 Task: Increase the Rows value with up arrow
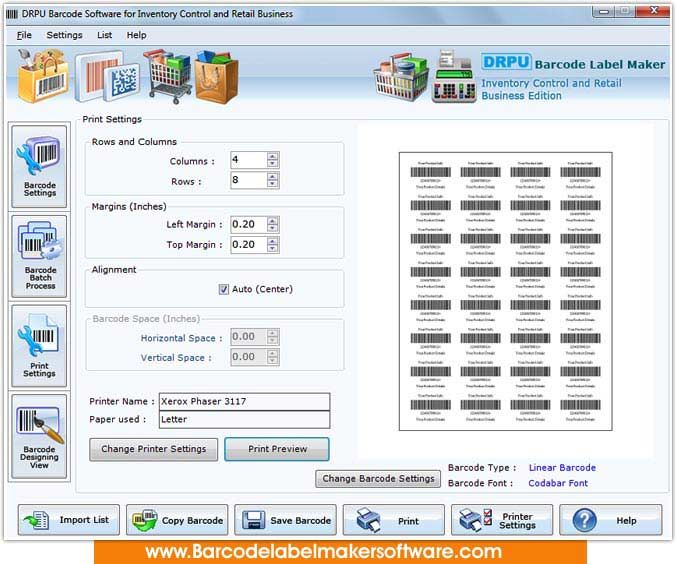272,176
